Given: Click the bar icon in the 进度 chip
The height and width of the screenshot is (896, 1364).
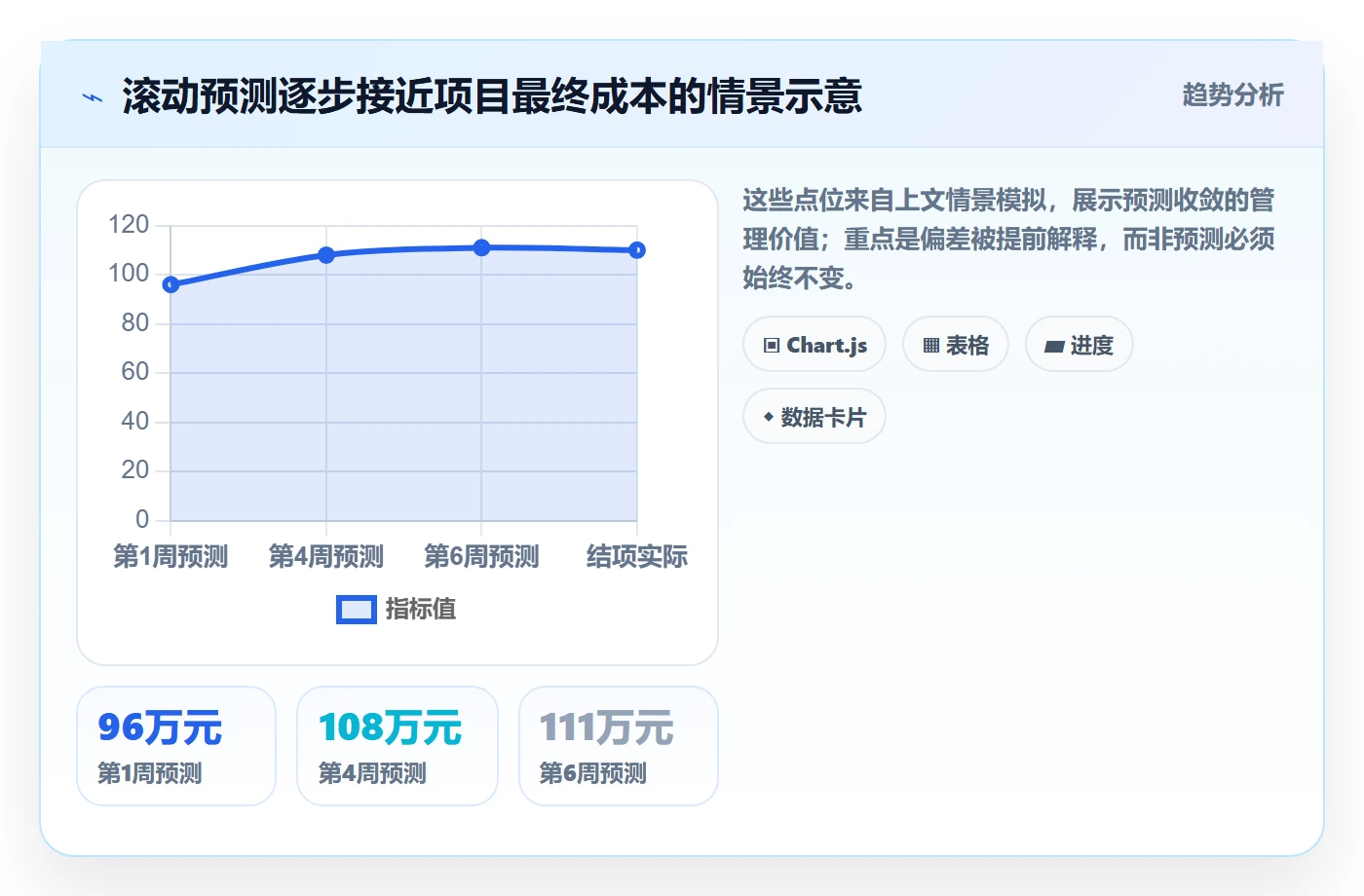Looking at the screenshot, I should tap(1054, 347).
